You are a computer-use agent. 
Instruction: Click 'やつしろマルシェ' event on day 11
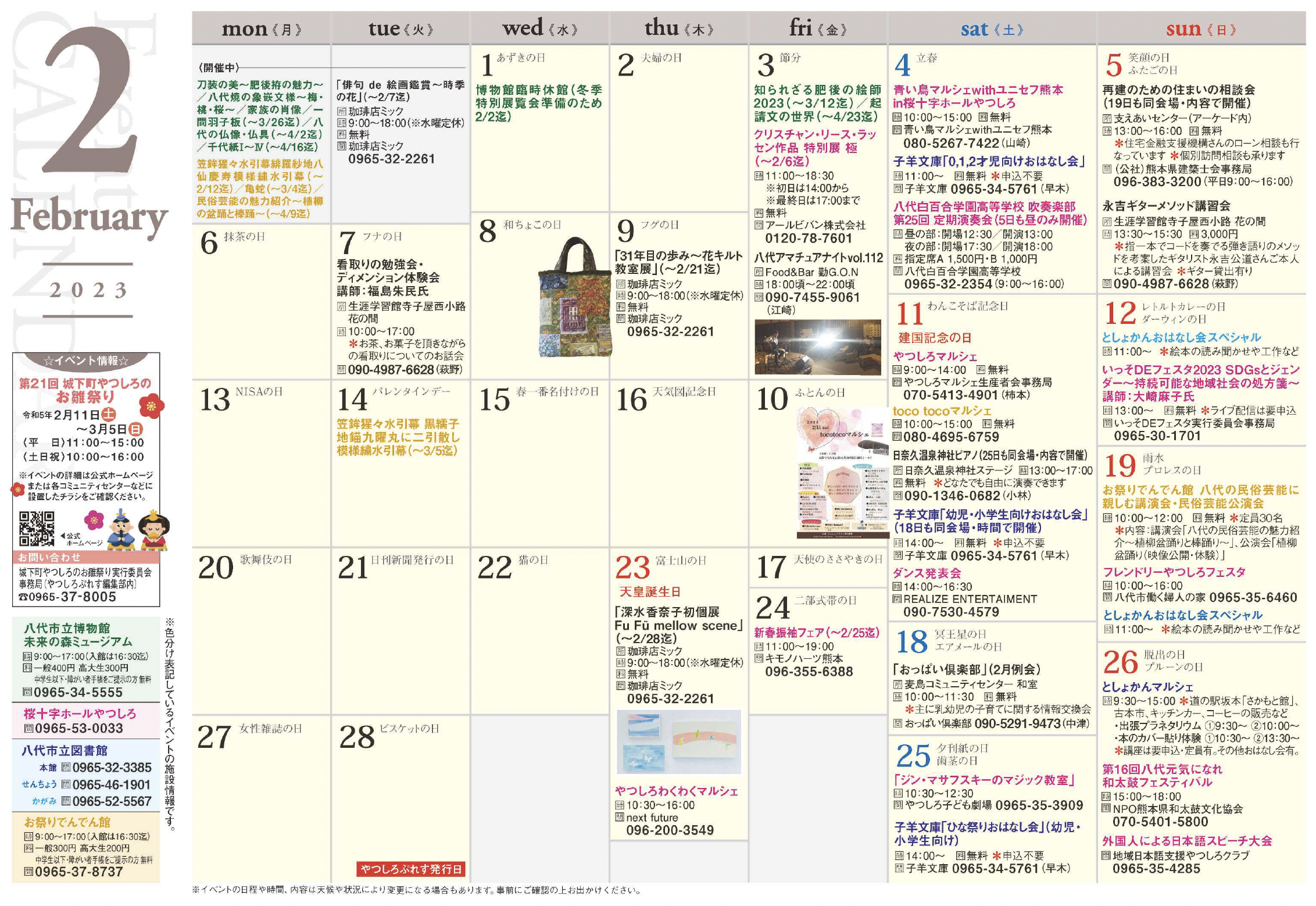point(935,356)
